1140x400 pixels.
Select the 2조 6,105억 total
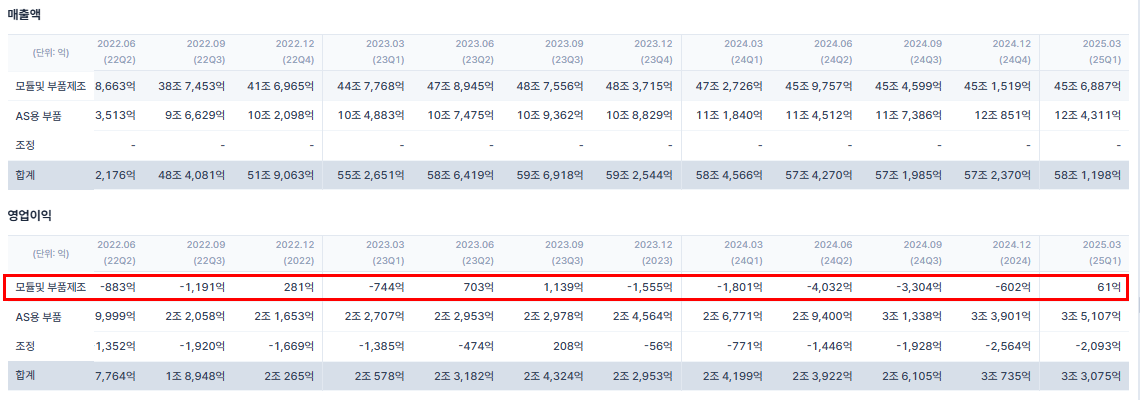pyautogui.click(x=912, y=375)
